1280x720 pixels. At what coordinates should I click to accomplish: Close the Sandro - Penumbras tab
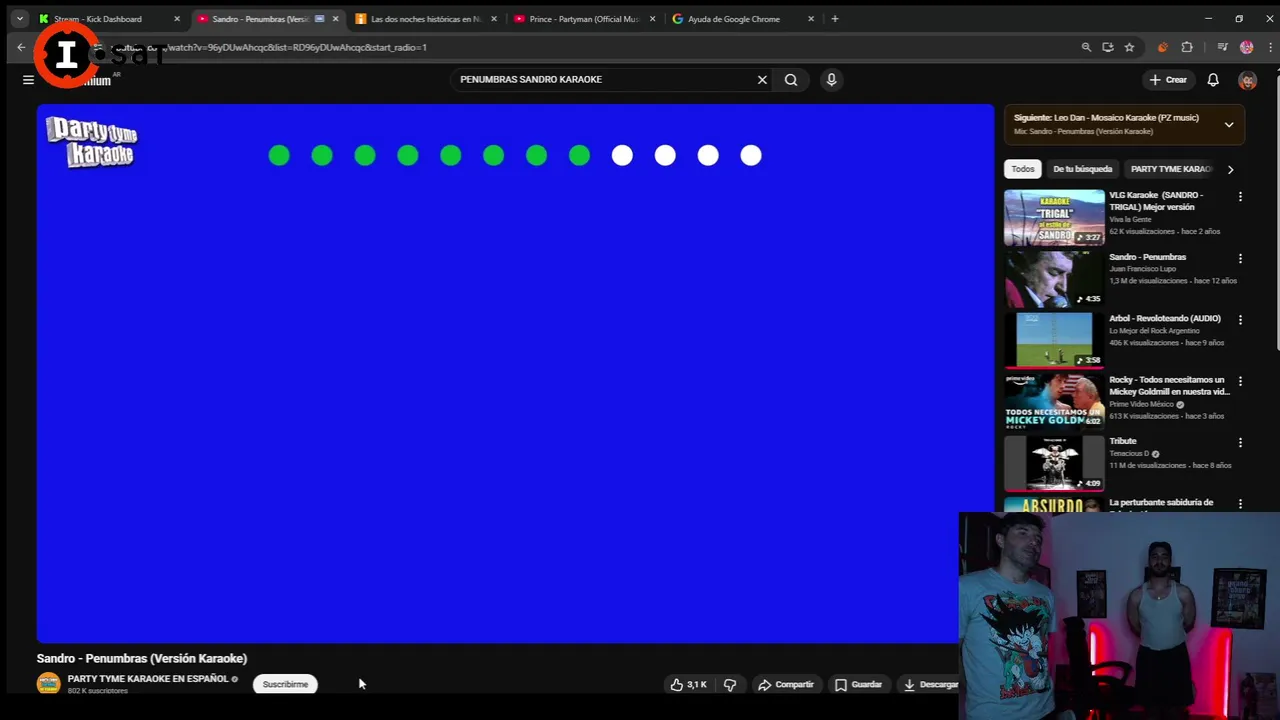pyautogui.click(x=335, y=19)
